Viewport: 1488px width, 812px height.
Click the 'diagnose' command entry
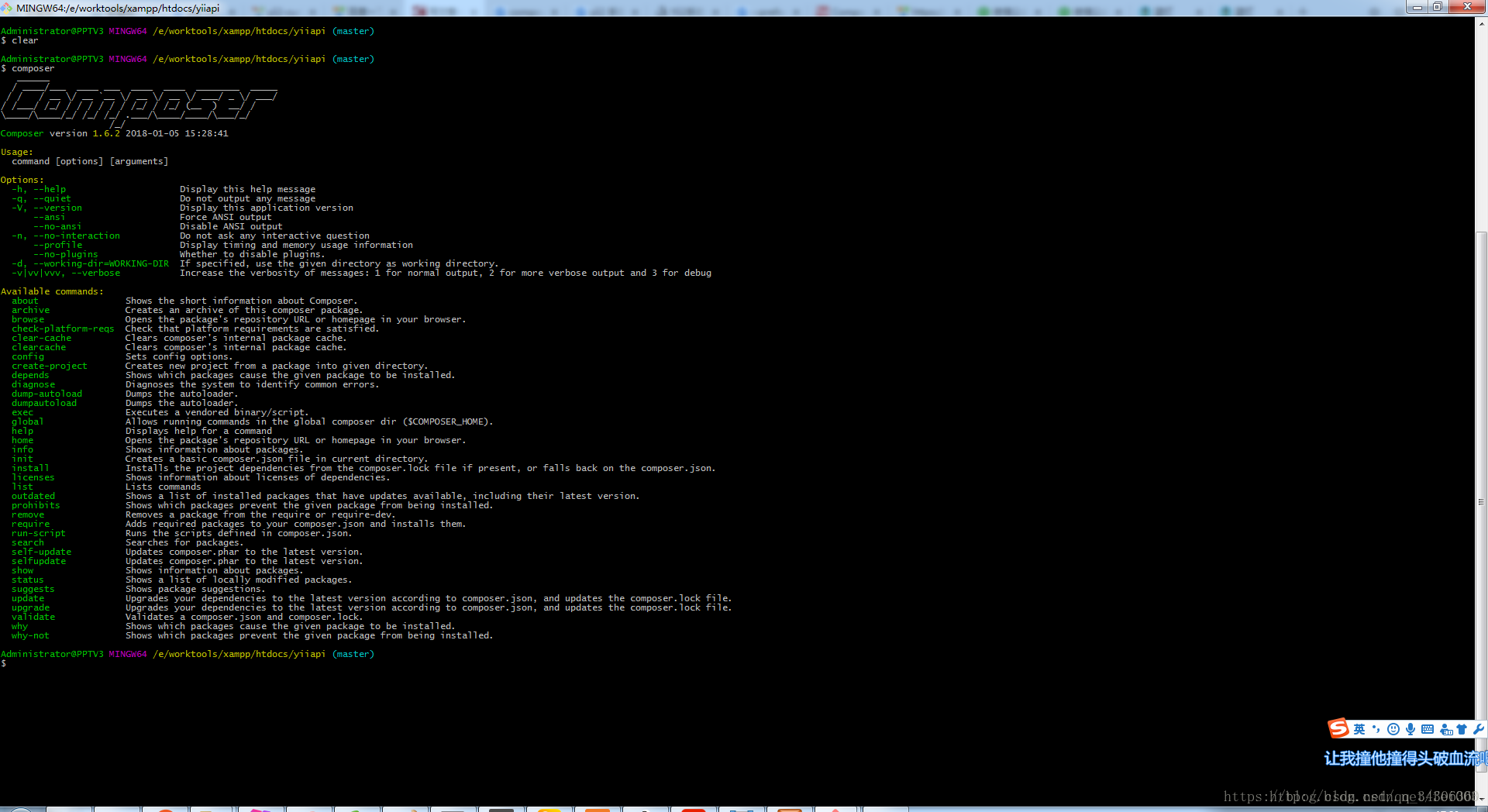[33, 384]
